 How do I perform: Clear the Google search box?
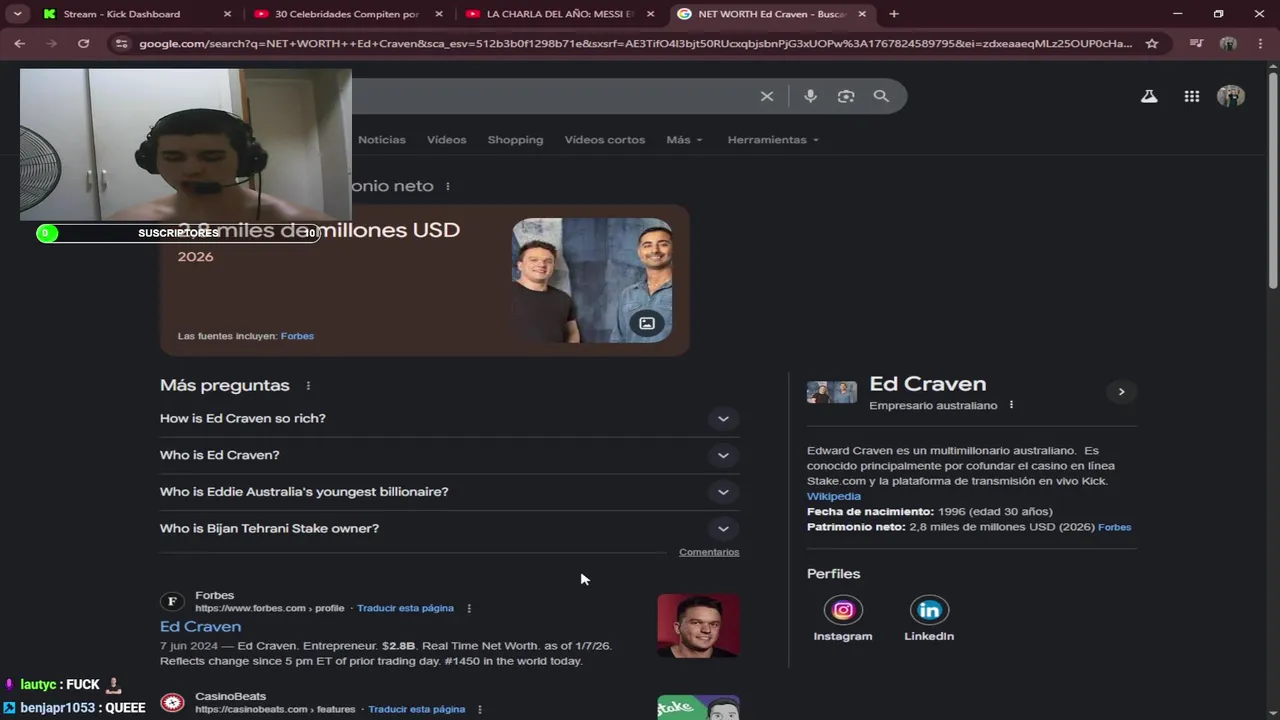767,96
